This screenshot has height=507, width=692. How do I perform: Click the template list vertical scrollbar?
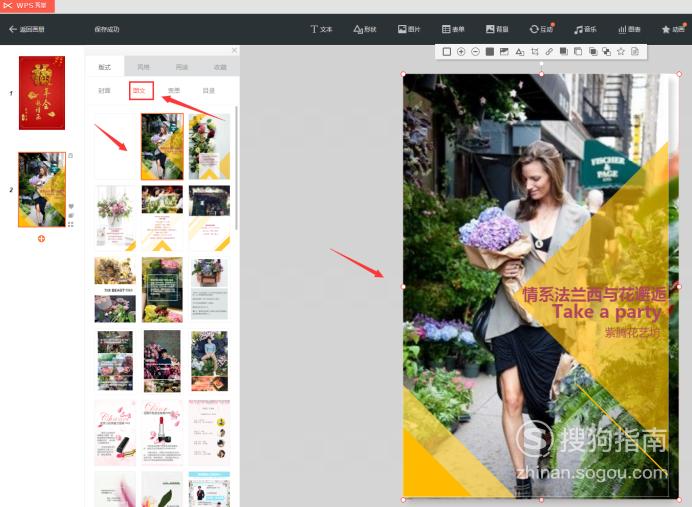[237, 168]
